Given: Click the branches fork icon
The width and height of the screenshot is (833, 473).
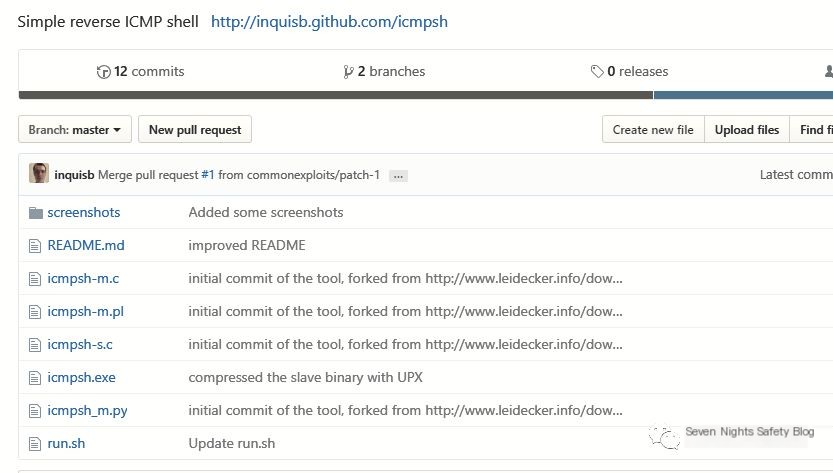Looking at the screenshot, I should [x=348, y=72].
